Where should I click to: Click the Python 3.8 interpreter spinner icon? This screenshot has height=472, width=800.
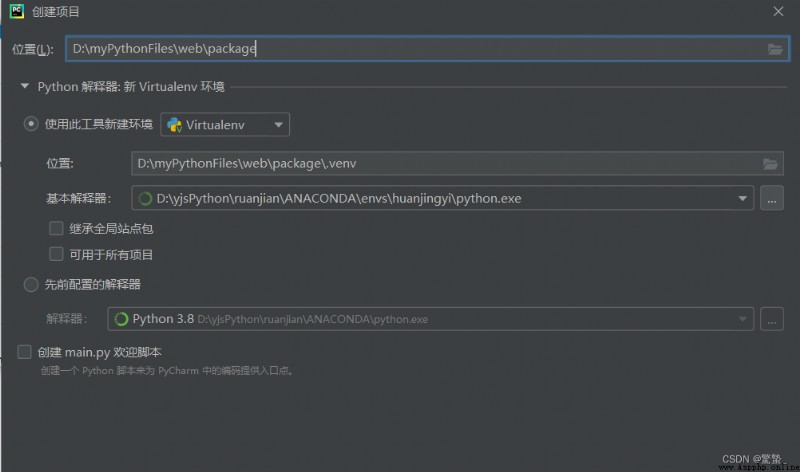121,319
